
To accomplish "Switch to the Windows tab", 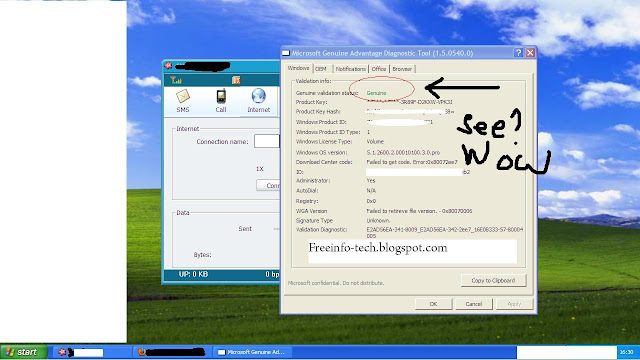I will tap(298, 68).
